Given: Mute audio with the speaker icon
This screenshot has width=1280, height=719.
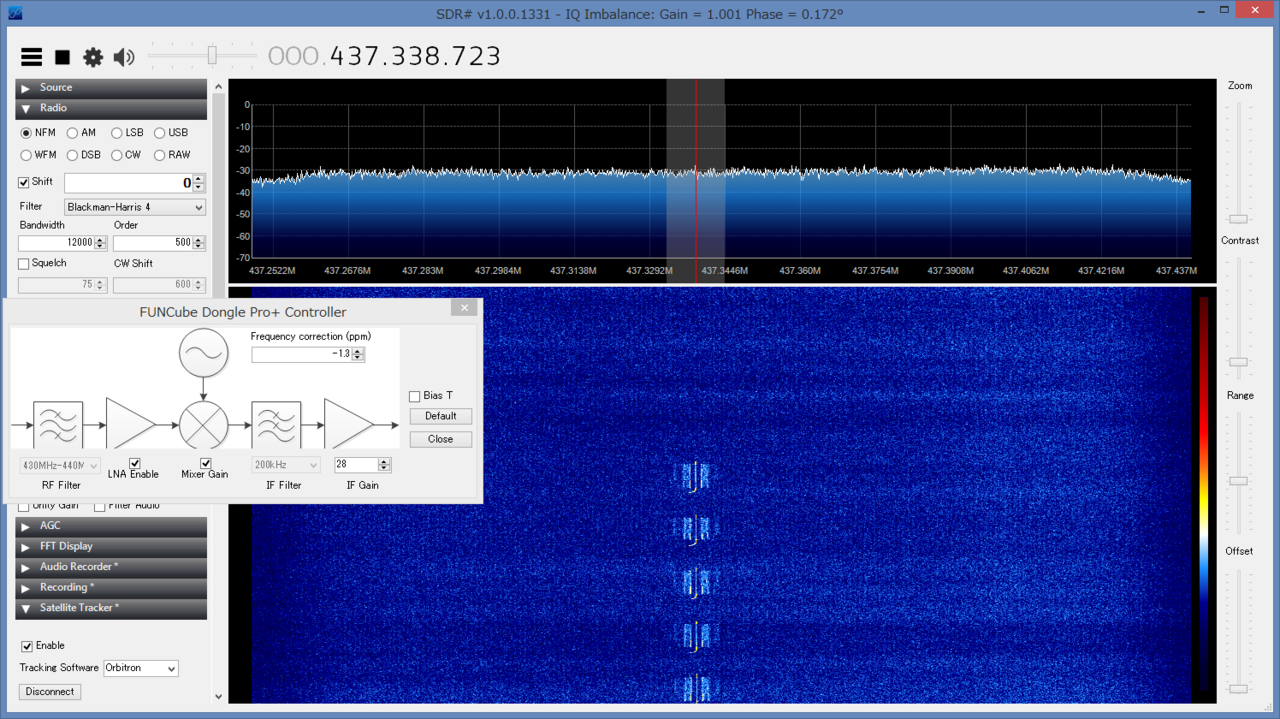Looking at the screenshot, I should (124, 57).
